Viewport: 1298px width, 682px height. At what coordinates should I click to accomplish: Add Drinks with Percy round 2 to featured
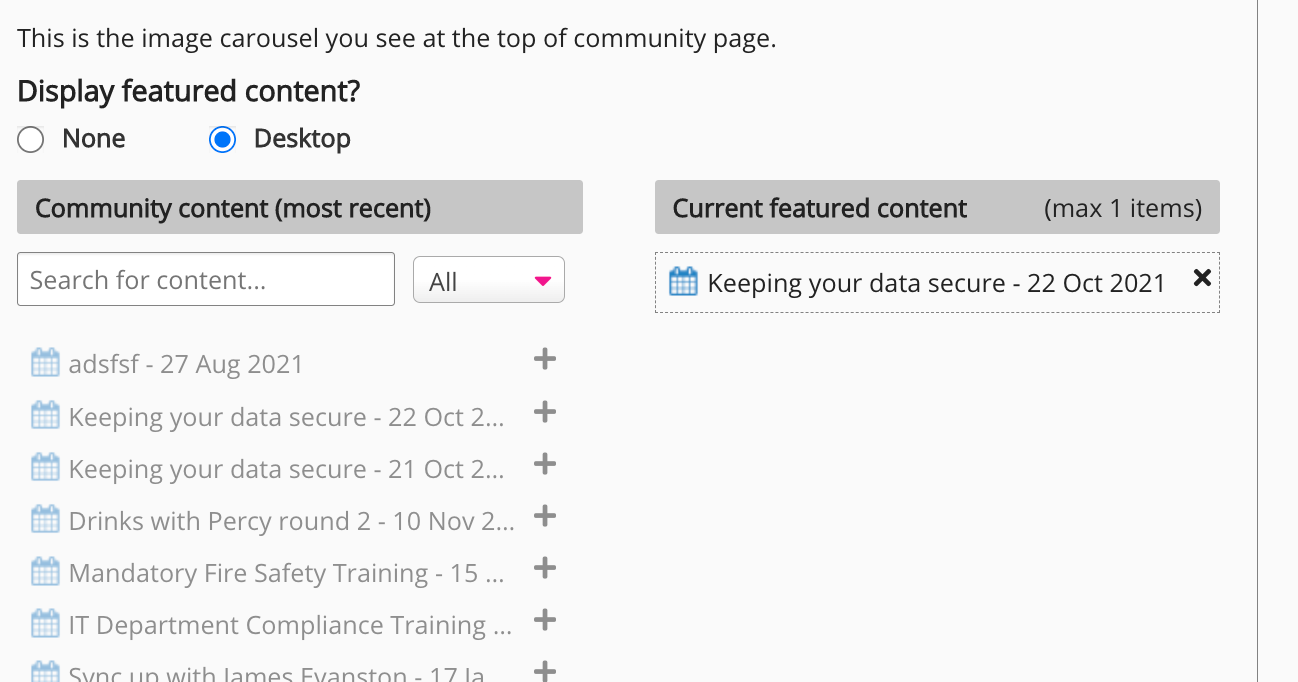[x=545, y=517]
